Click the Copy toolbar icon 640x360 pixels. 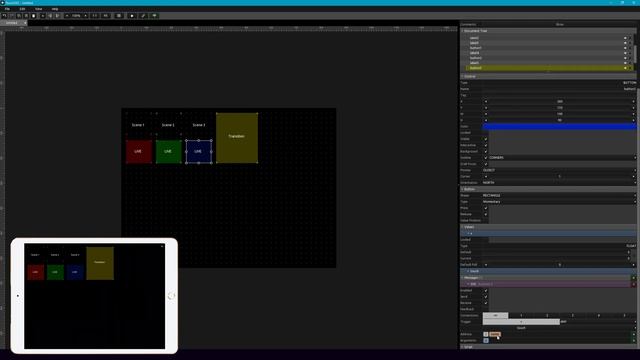point(26,16)
